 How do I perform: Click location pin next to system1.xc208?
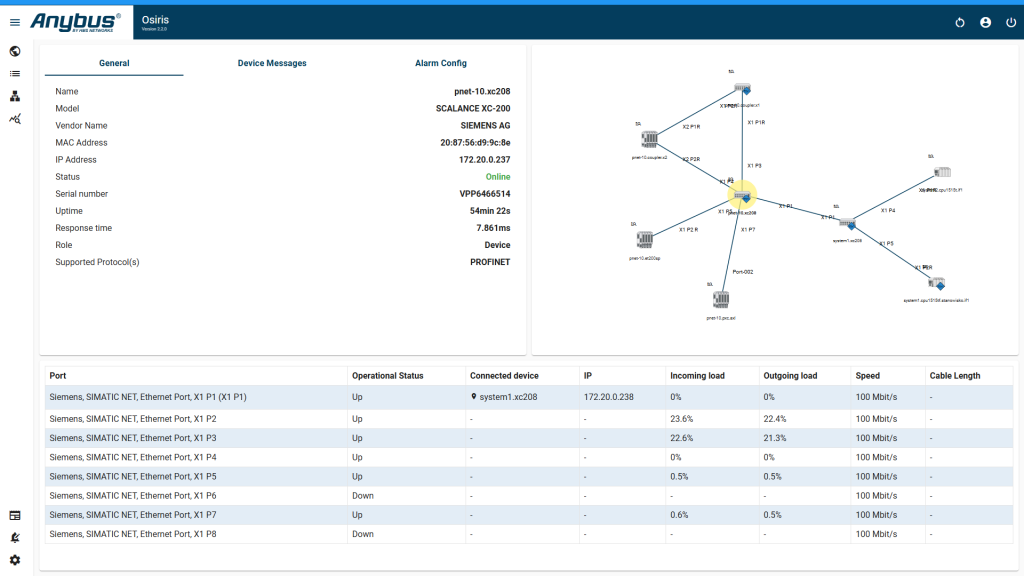pyautogui.click(x=473, y=397)
